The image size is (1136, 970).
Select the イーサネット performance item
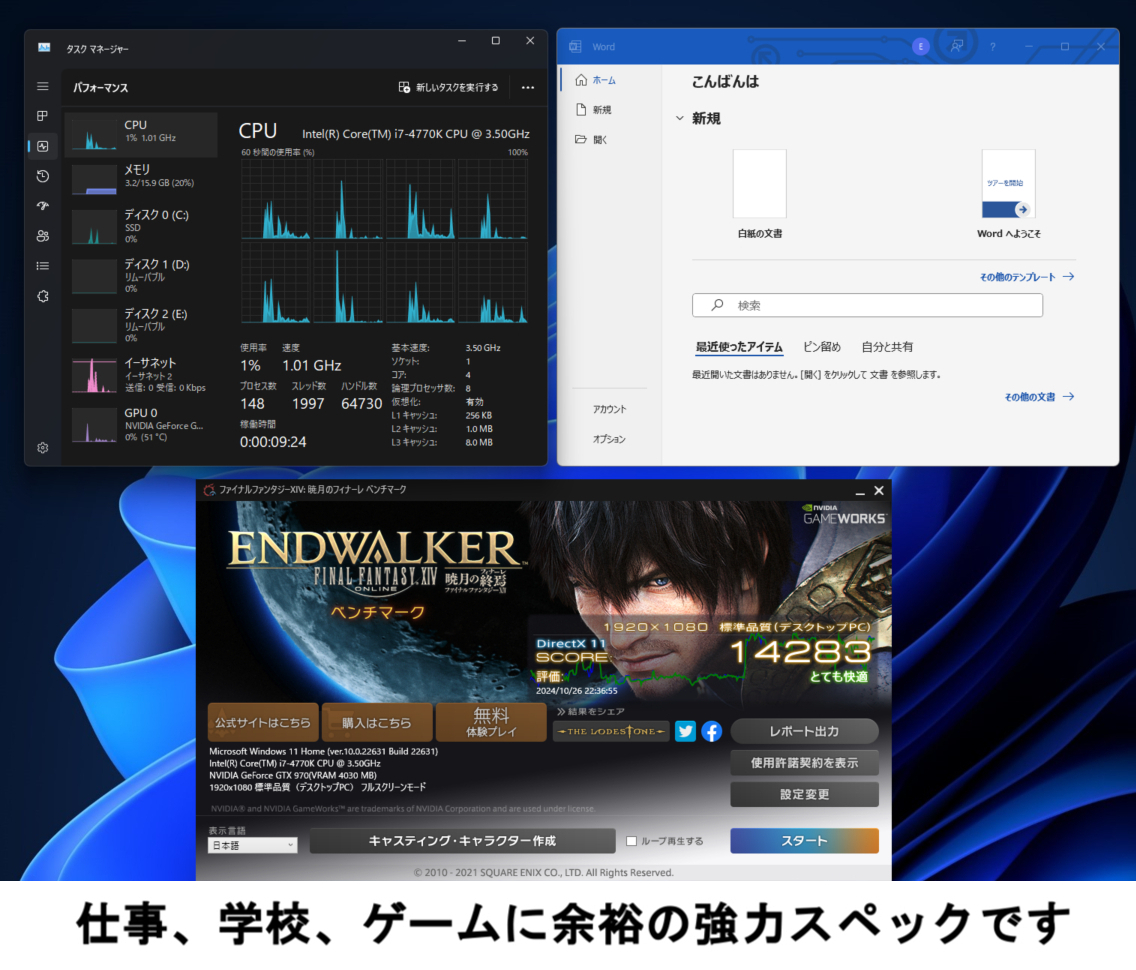(x=141, y=375)
